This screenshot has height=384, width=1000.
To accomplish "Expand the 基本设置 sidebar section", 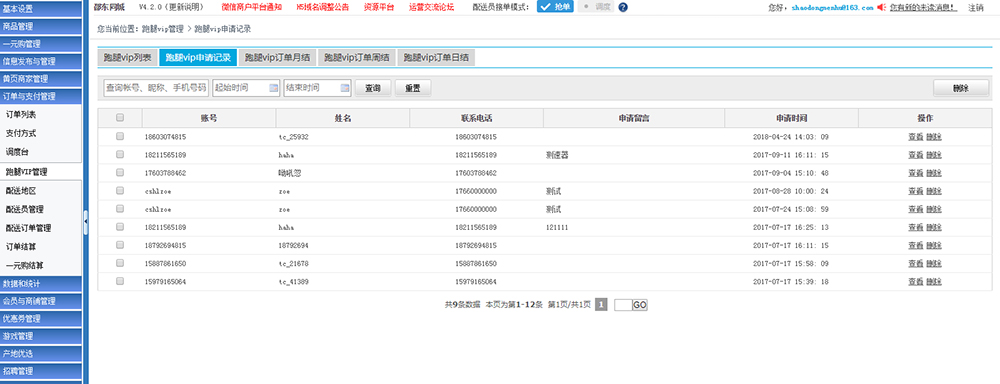I will pos(41,9).
